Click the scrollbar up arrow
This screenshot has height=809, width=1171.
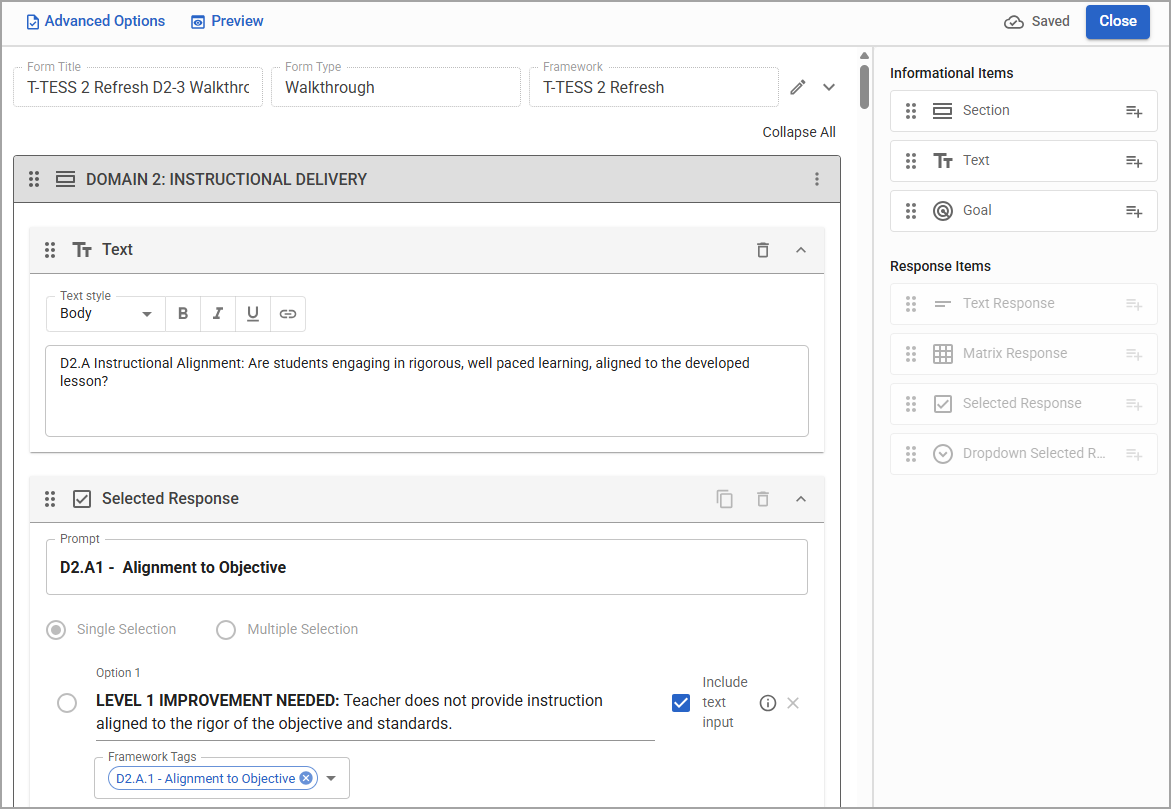click(864, 55)
